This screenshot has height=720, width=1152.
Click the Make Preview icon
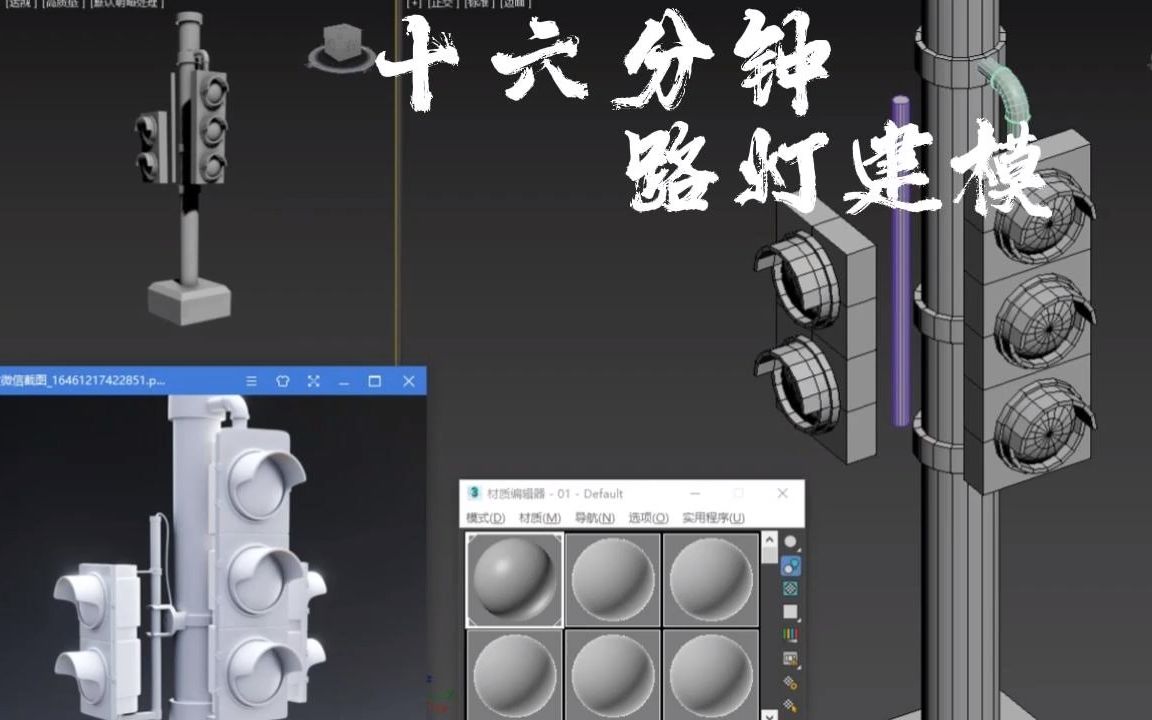(790, 658)
